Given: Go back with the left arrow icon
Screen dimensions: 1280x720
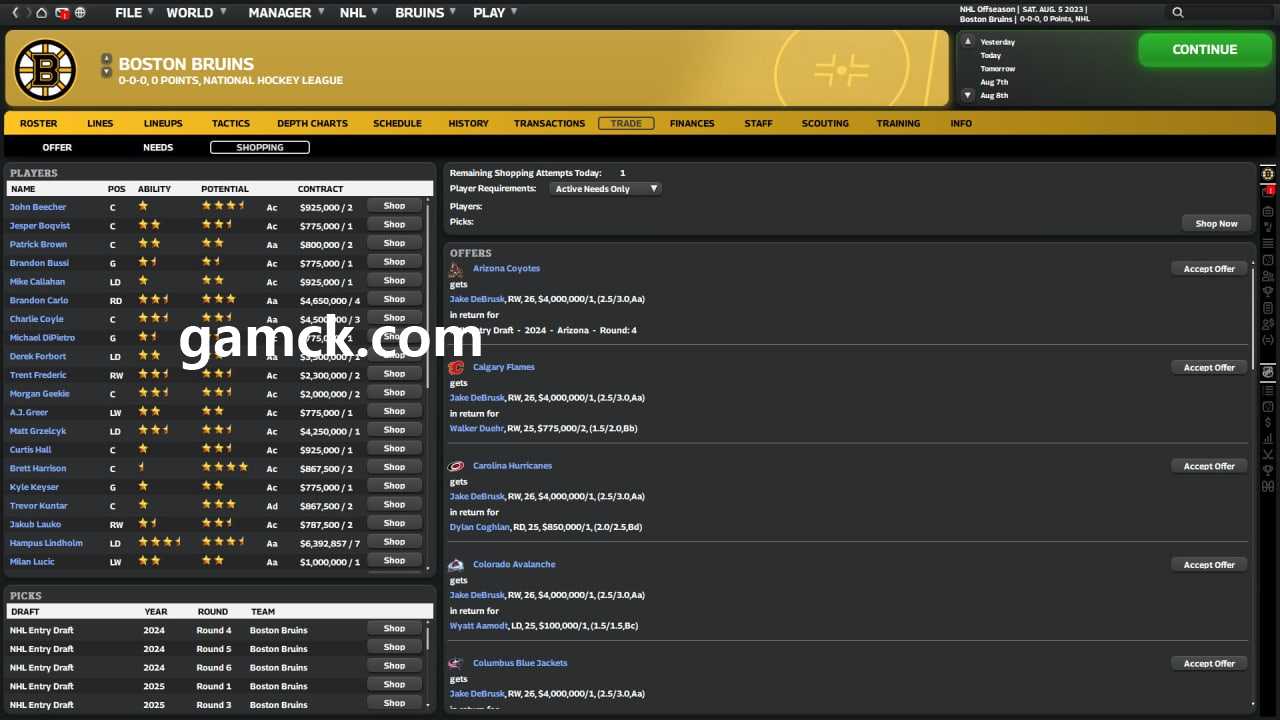Looking at the screenshot, I should click(15, 12).
